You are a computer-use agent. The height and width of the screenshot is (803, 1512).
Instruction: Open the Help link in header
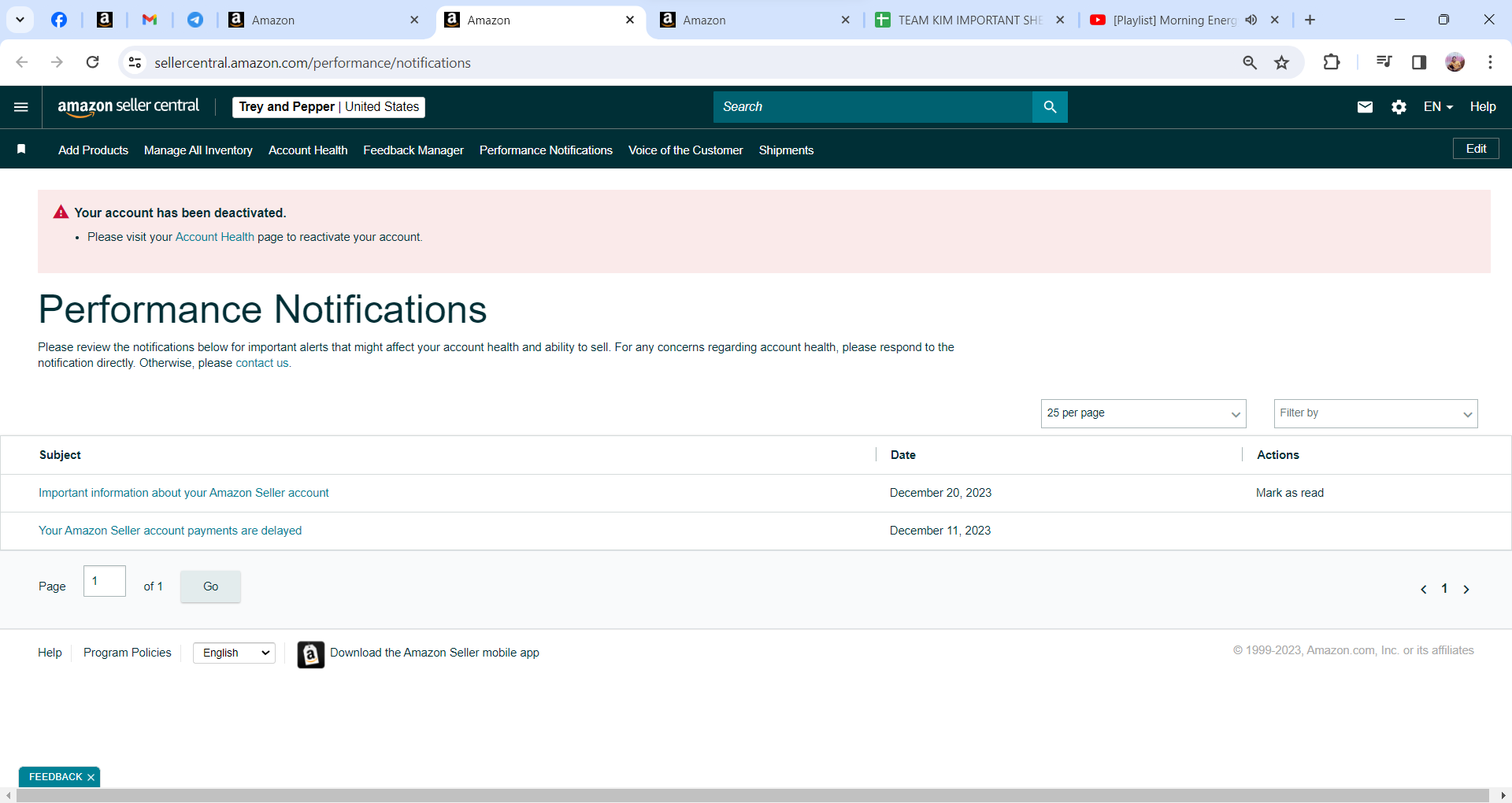(1483, 107)
